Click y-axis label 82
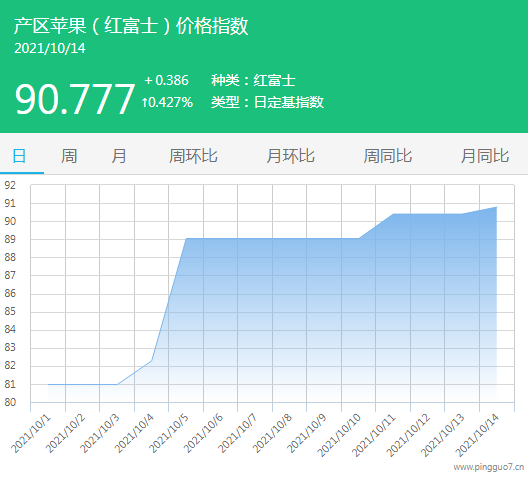The image size is (528, 478). (x=10, y=366)
